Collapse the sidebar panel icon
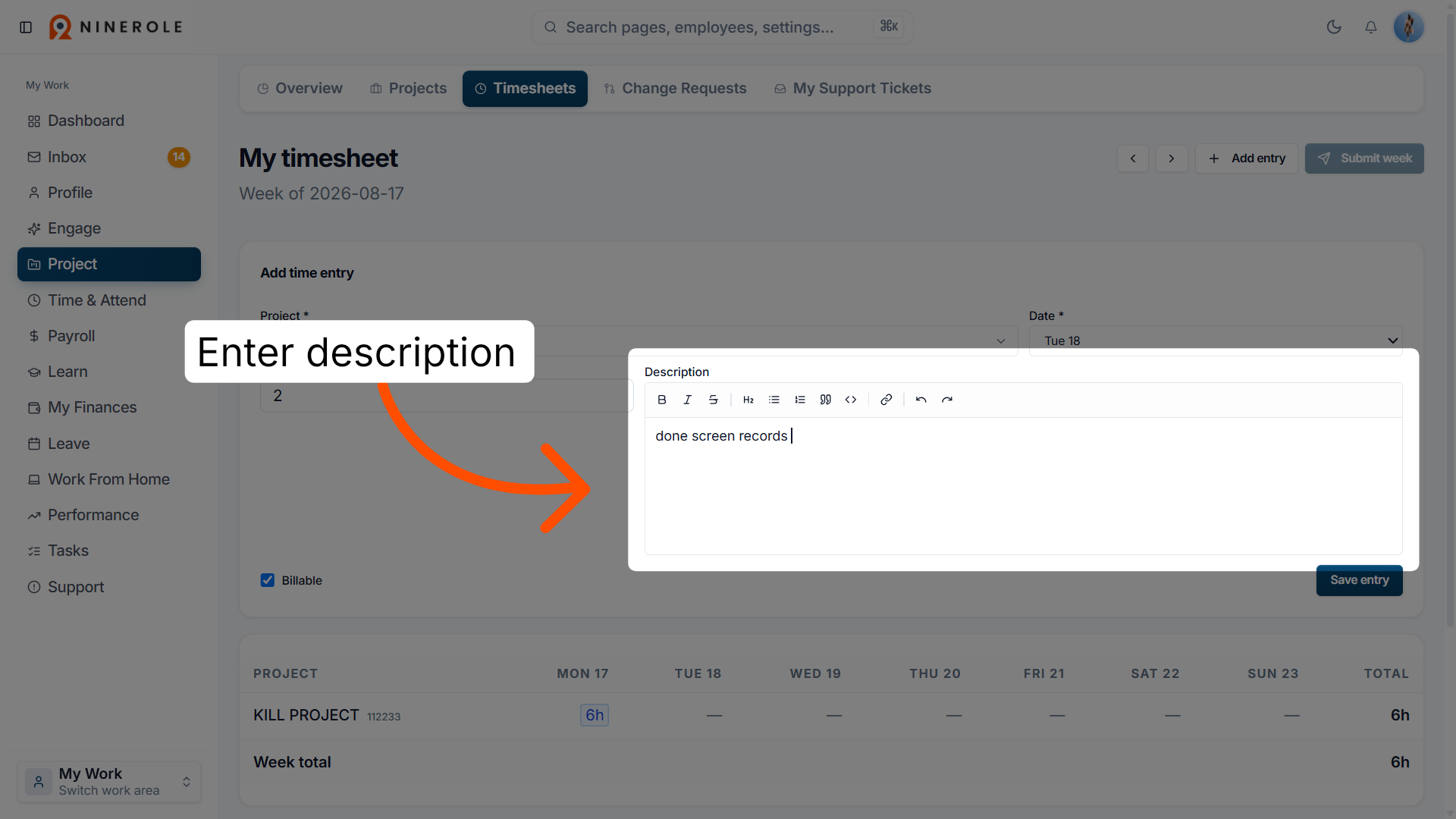Screen dimensions: 1456x819 pos(26,27)
